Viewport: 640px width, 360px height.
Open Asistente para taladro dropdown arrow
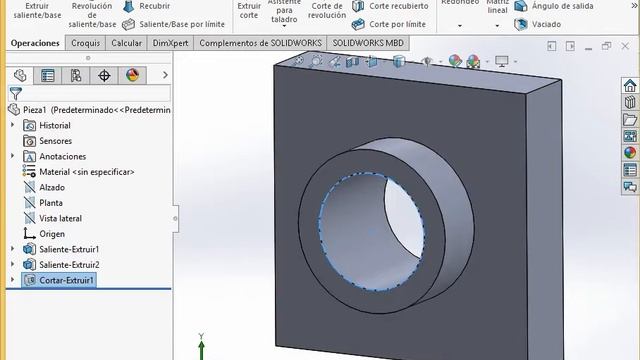click(284, 26)
